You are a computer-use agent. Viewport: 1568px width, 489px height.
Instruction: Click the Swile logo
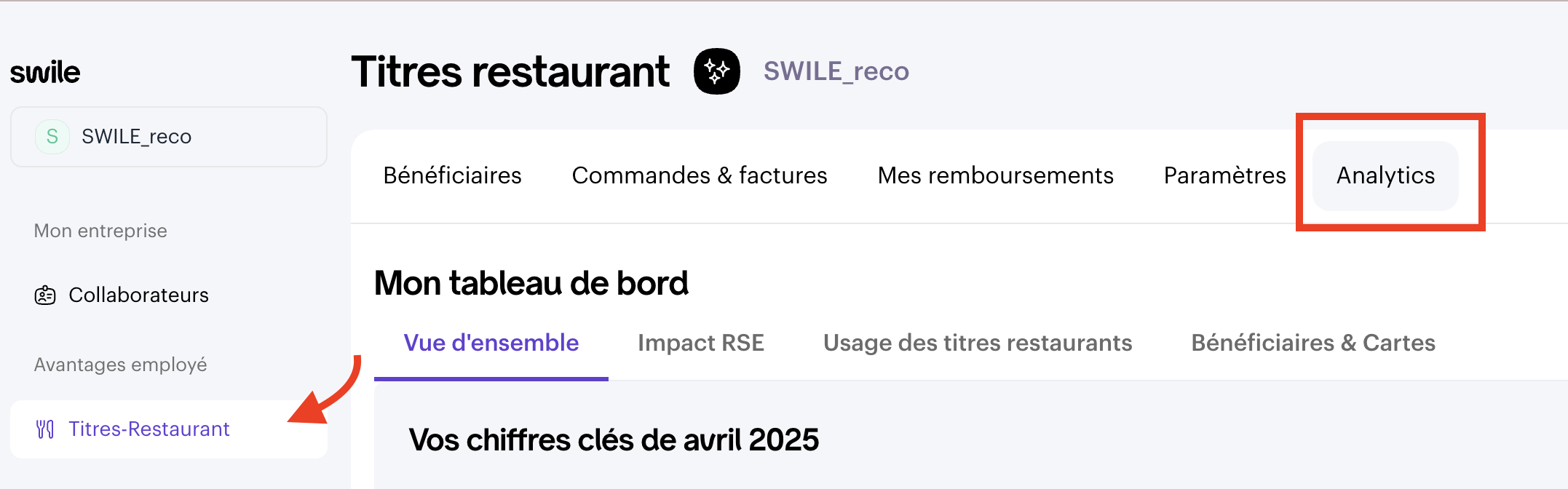pos(45,73)
